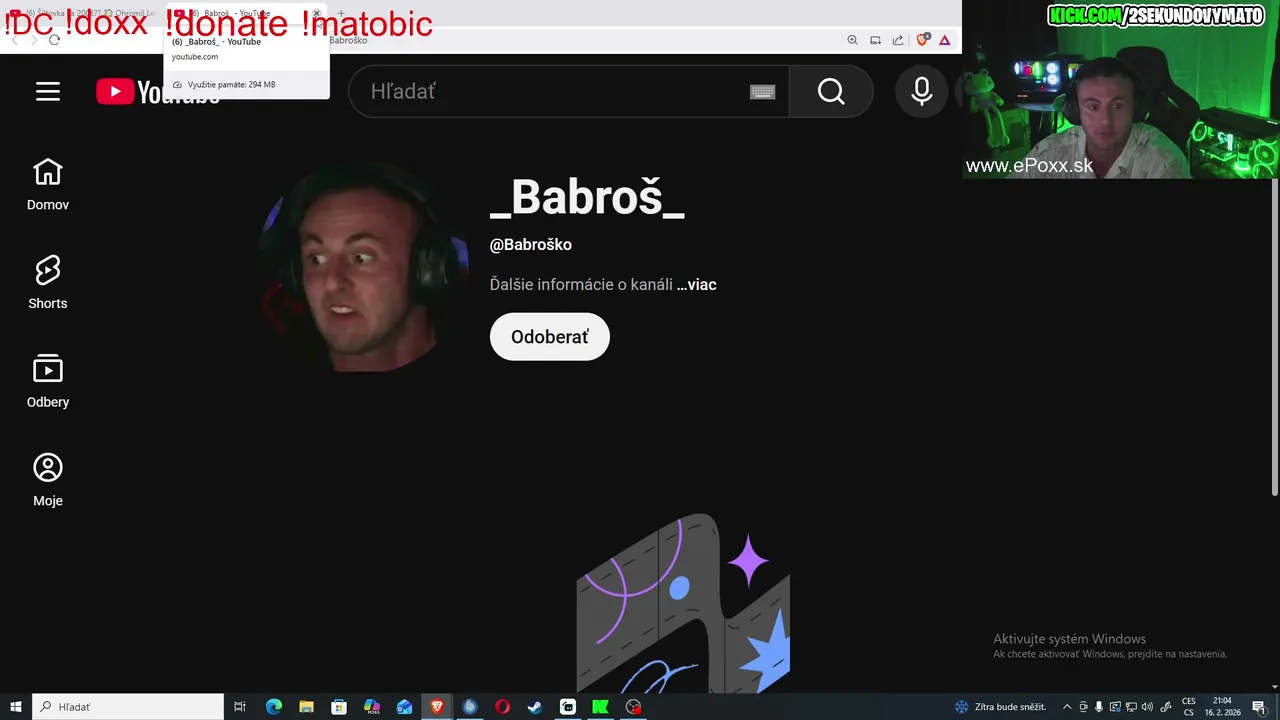Open Shorts in the sidebar
1280x720 pixels.
coord(48,283)
